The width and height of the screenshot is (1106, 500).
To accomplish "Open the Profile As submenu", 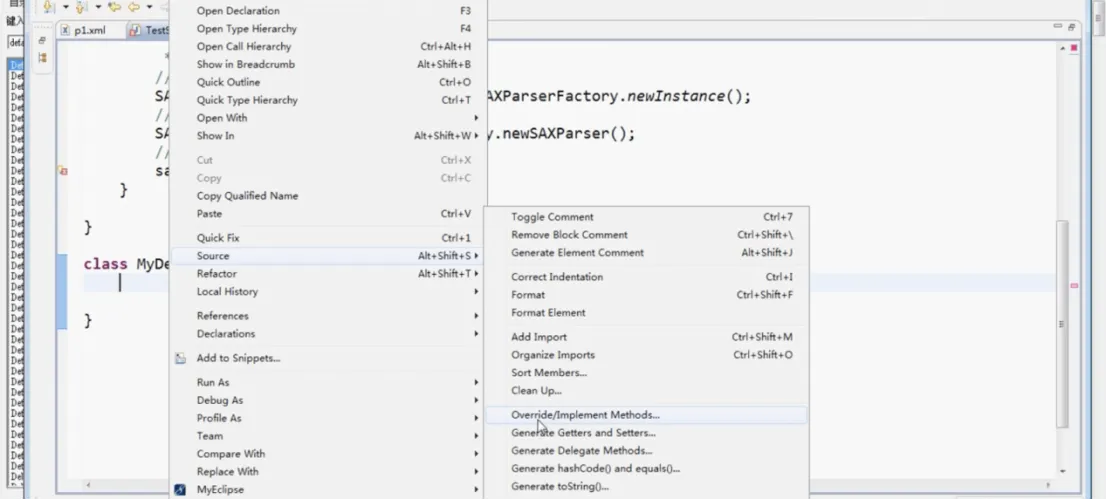I will point(328,418).
